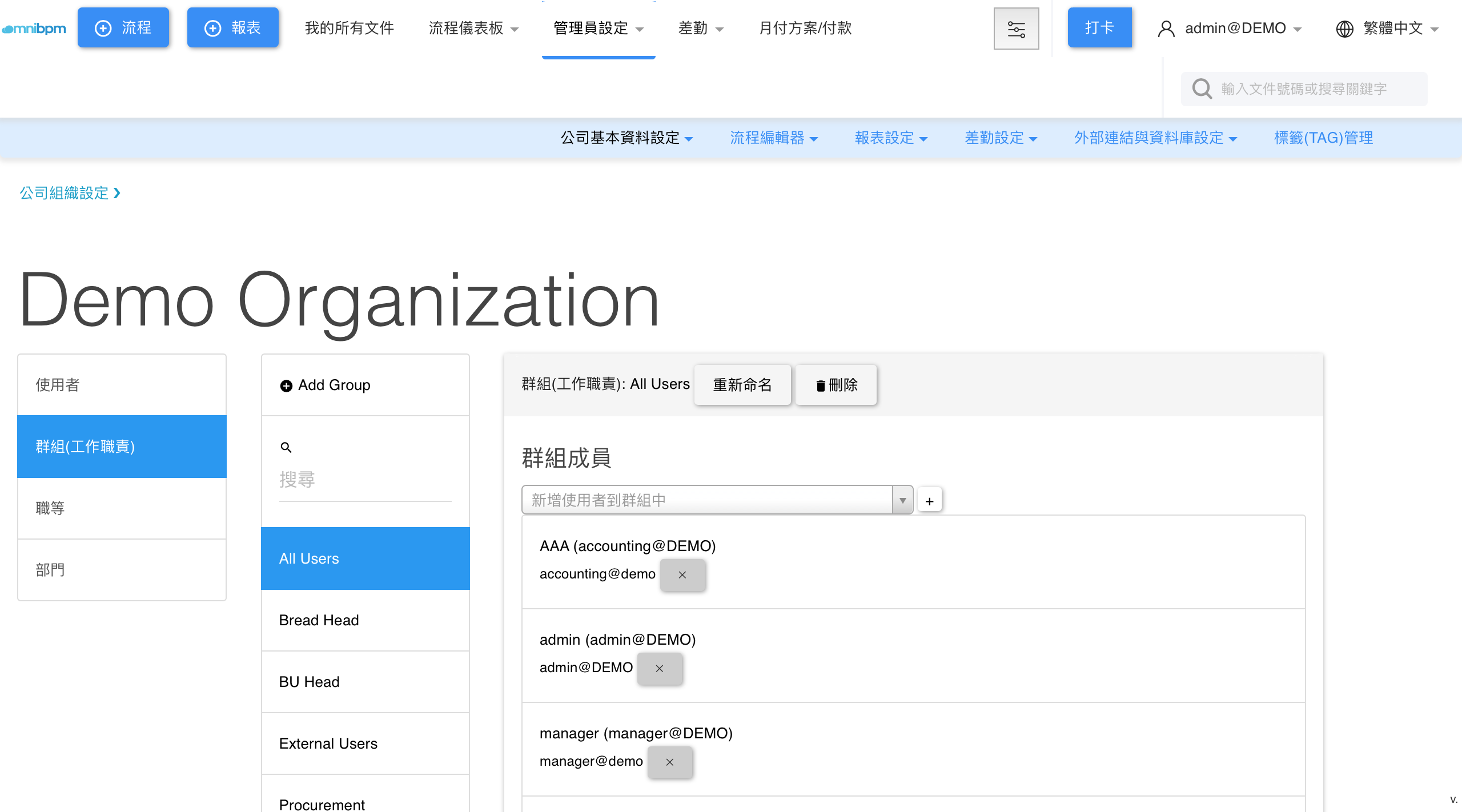Expand 外部連結與資料庫設定 submenu
This screenshot has width=1462, height=812.
click(x=1155, y=138)
